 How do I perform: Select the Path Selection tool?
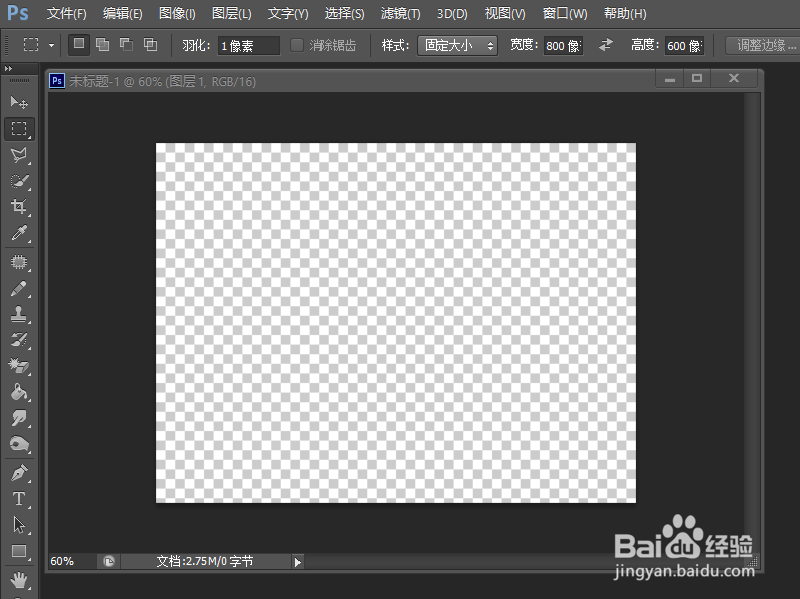(x=19, y=525)
